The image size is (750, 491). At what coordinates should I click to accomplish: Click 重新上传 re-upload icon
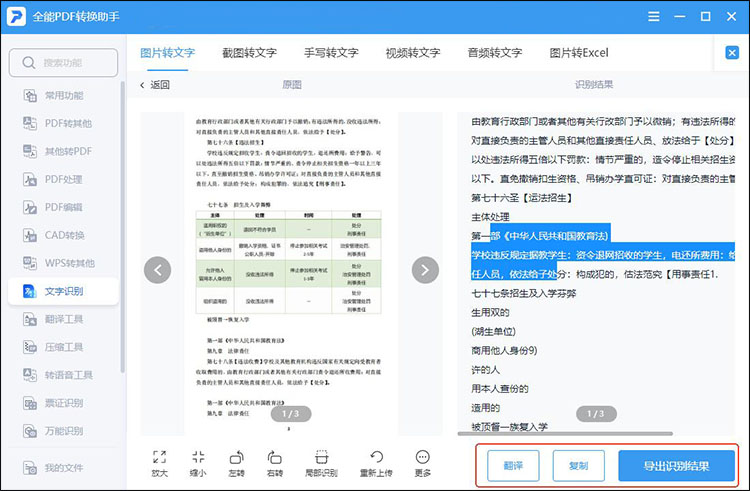[376, 456]
